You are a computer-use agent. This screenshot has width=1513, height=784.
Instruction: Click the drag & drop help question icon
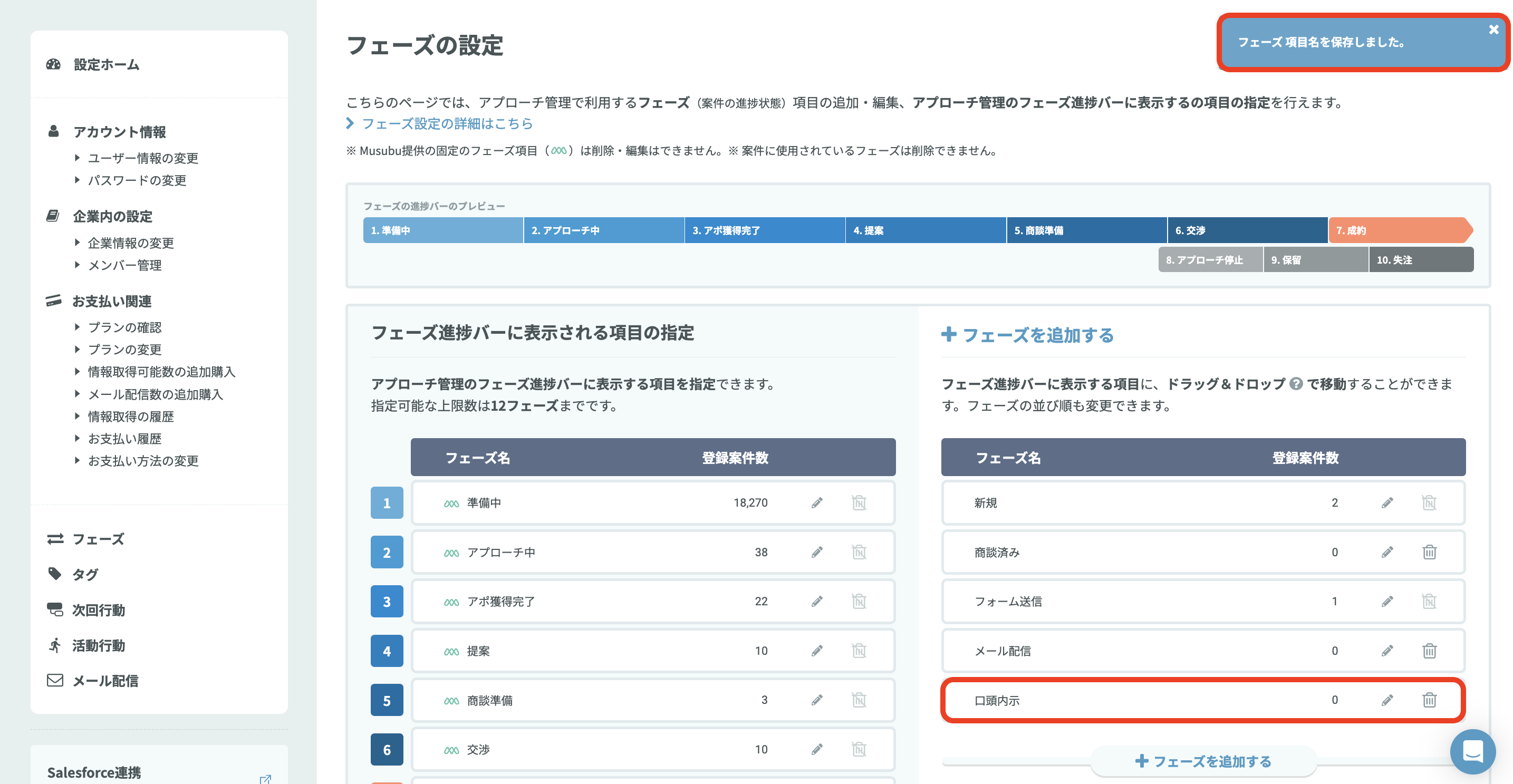(1296, 384)
